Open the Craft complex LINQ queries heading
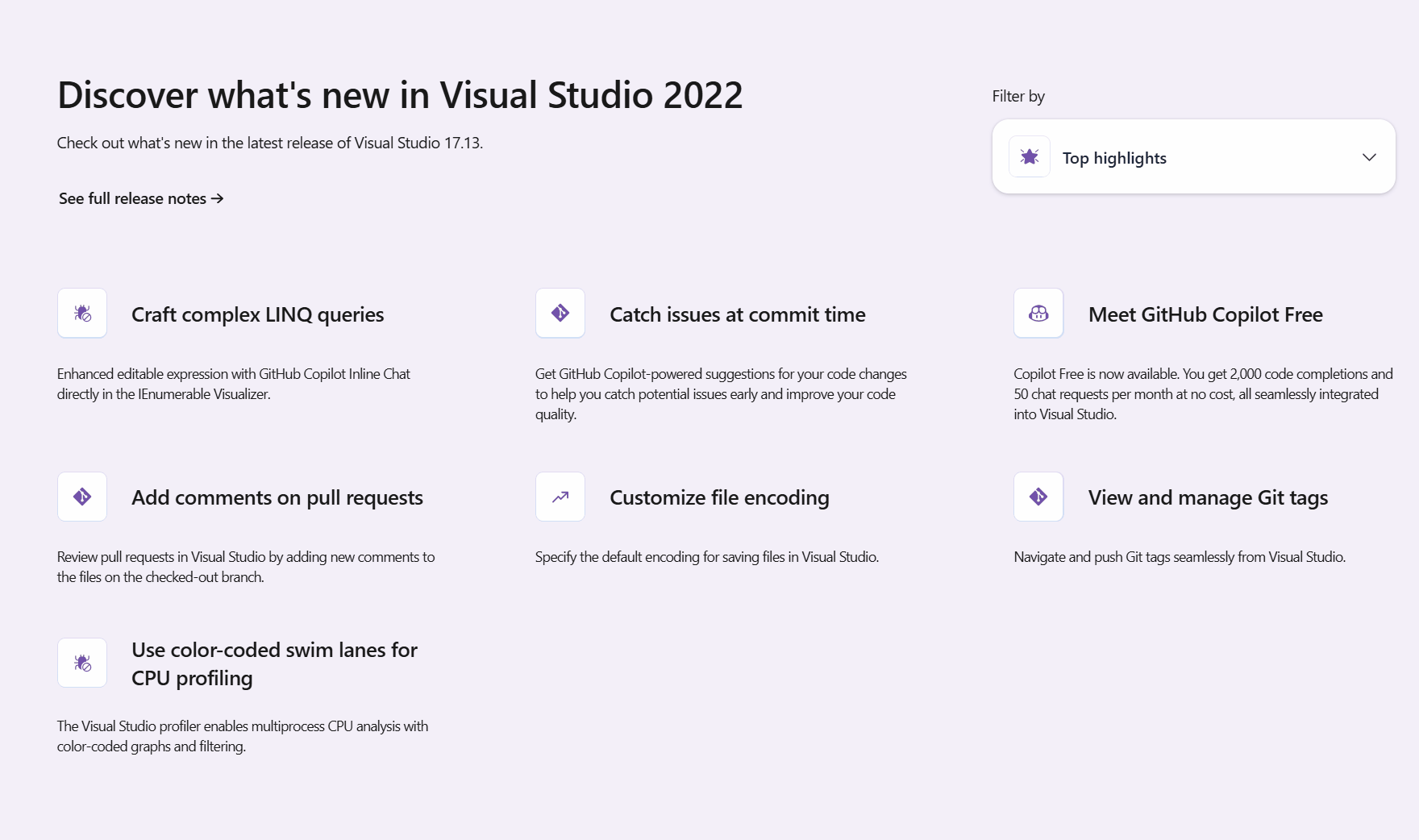The image size is (1419, 840). coord(258,314)
